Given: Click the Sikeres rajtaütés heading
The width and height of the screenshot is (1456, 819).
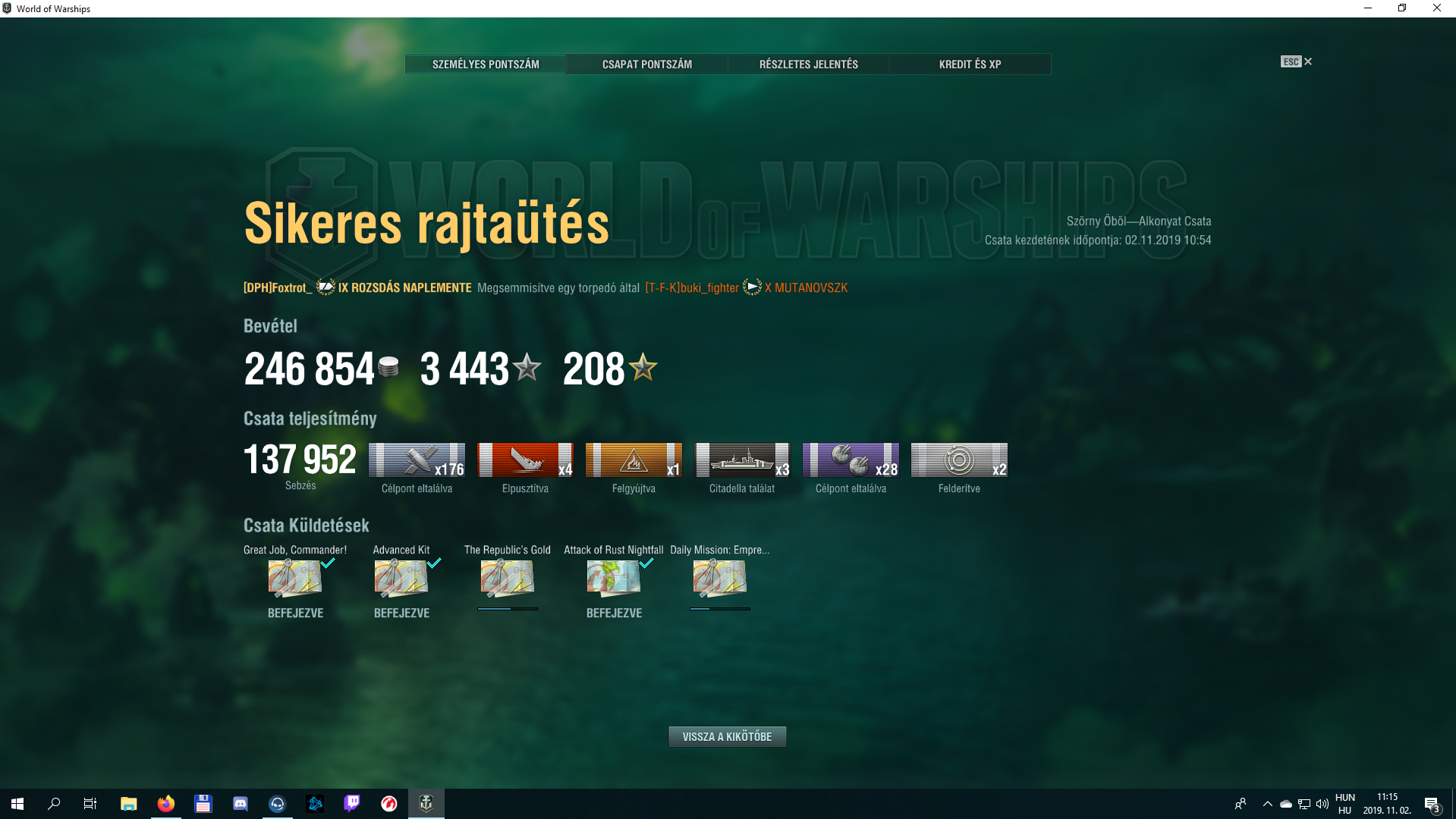Looking at the screenshot, I should (426, 224).
